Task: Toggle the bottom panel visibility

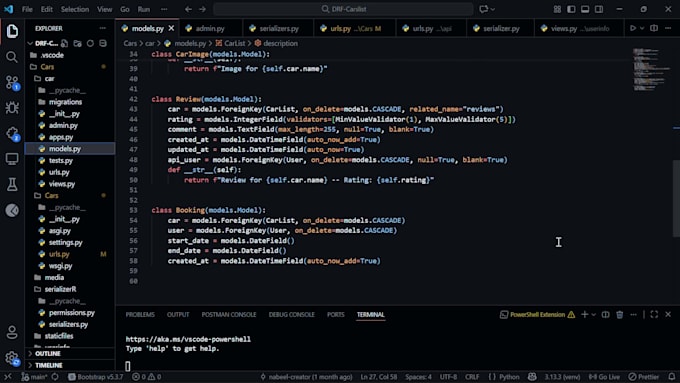Action: 585,9
